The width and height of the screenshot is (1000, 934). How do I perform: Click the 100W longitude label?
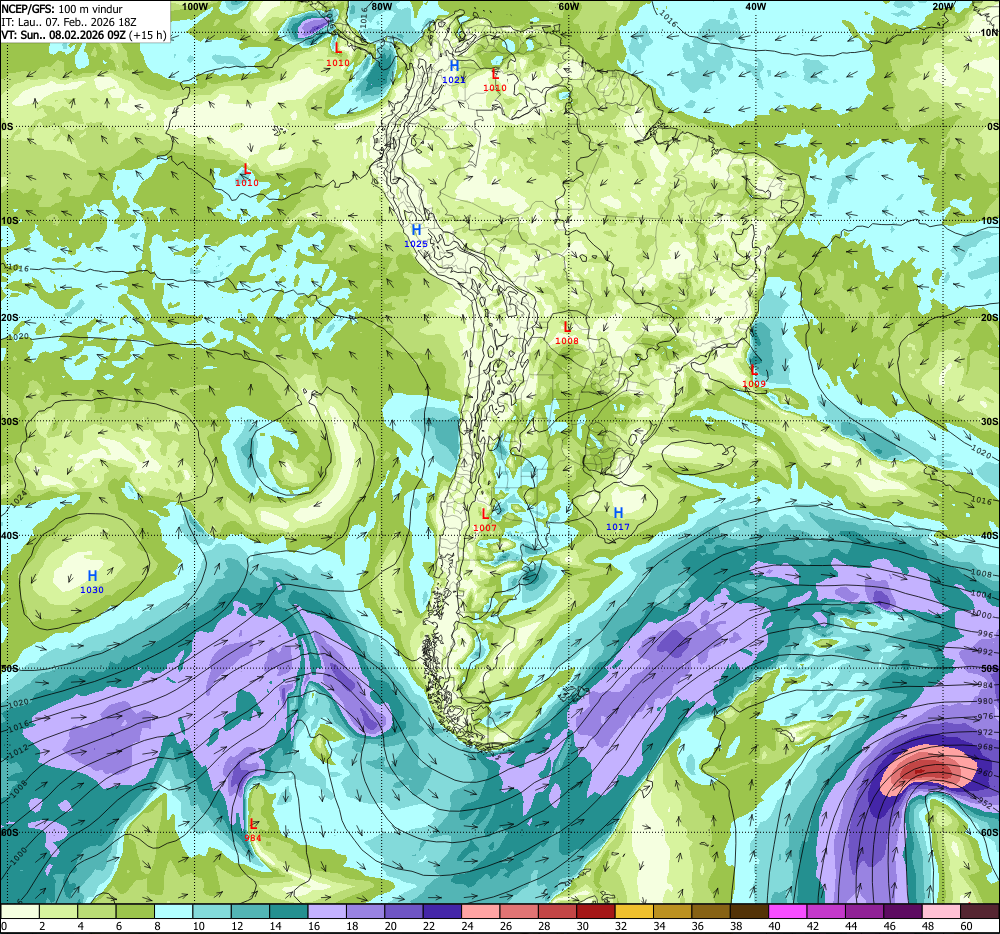(195, 6)
